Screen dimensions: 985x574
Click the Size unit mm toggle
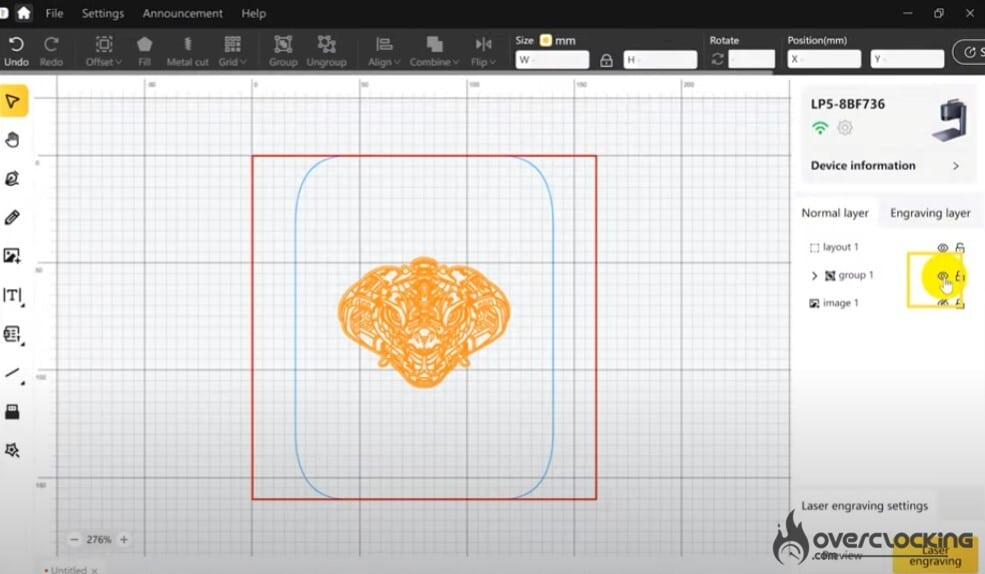point(545,40)
